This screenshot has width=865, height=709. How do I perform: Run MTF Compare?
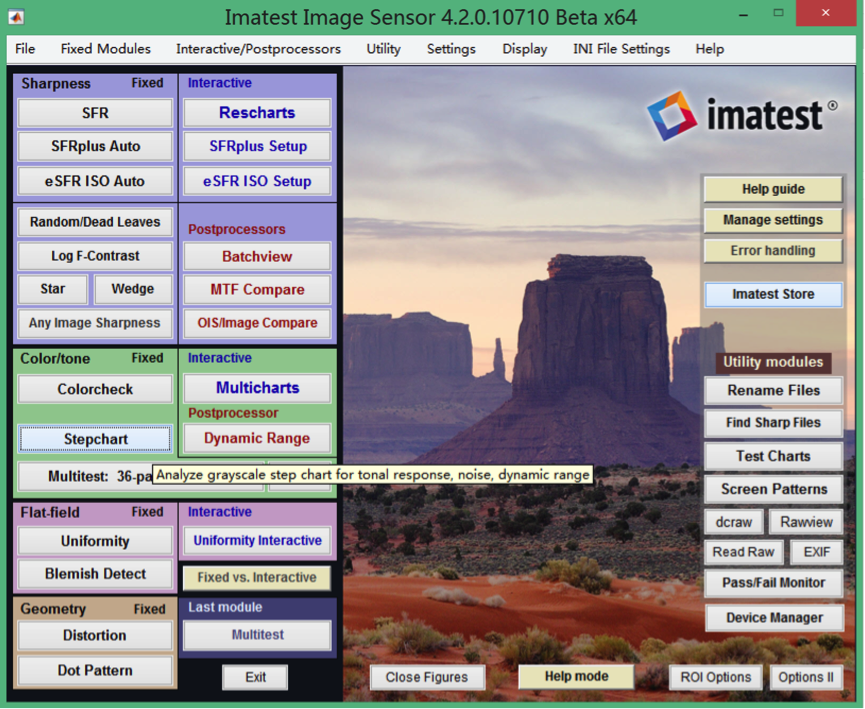(256, 290)
